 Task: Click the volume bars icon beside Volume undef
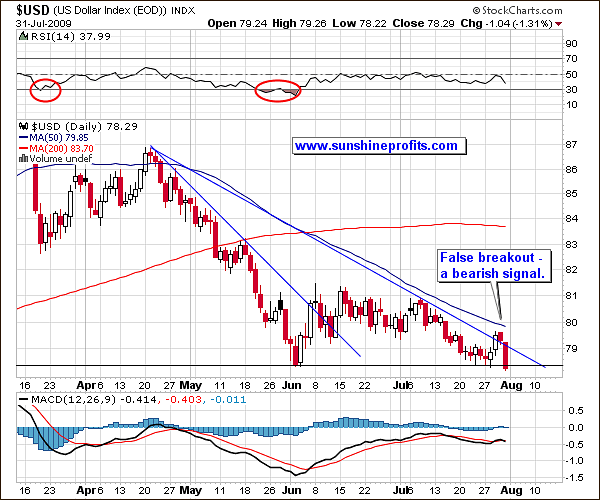(23, 158)
